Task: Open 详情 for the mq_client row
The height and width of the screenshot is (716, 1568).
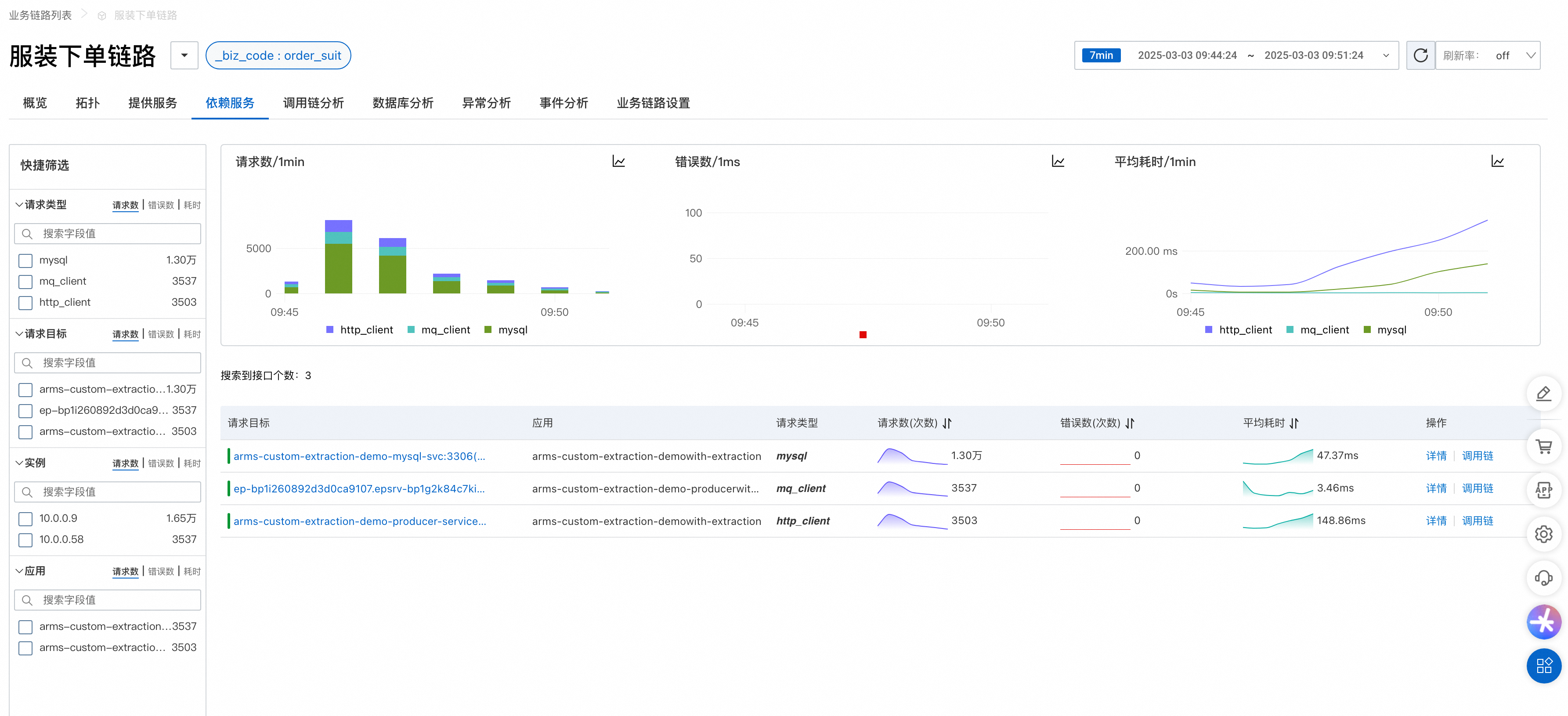Action: tap(1436, 488)
